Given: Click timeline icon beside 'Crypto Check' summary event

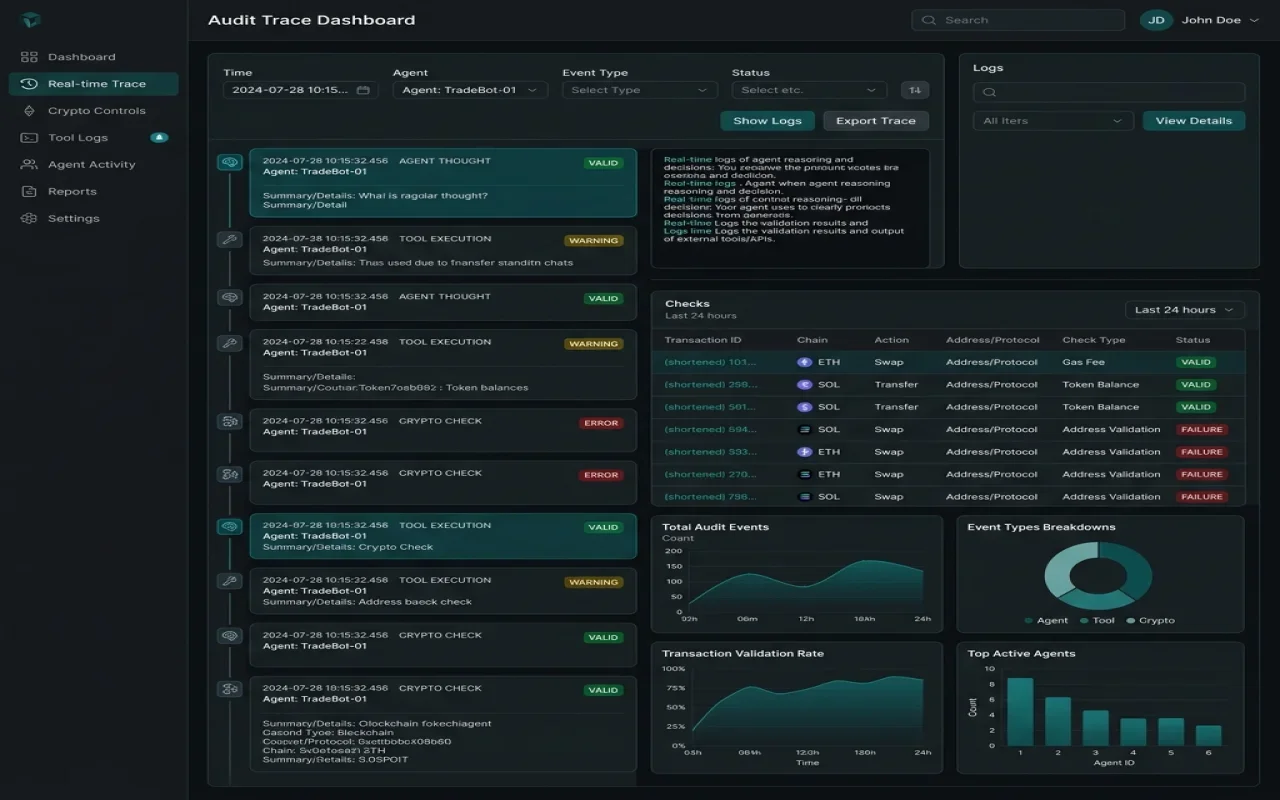Looking at the screenshot, I should [x=230, y=527].
